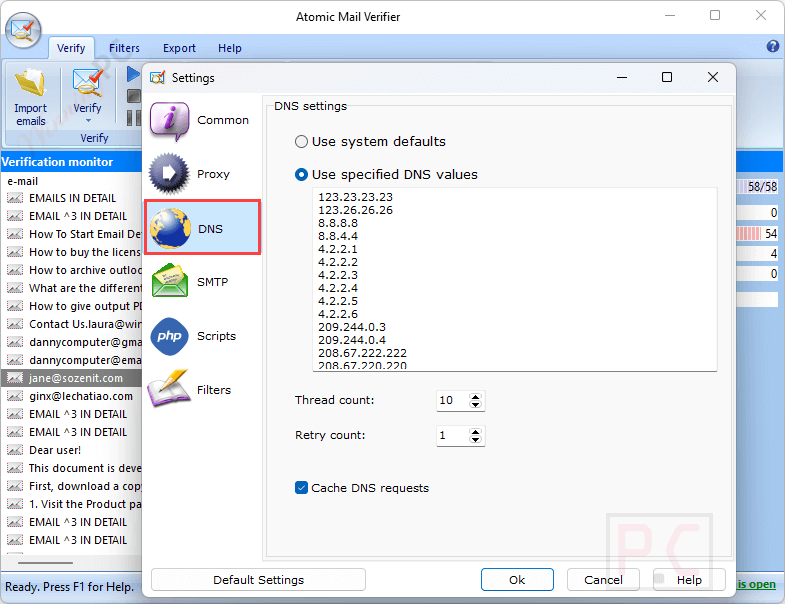Screen dimensions: 785x604
Task: Select the 'What are the different' row
Action: tap(72, 288)
